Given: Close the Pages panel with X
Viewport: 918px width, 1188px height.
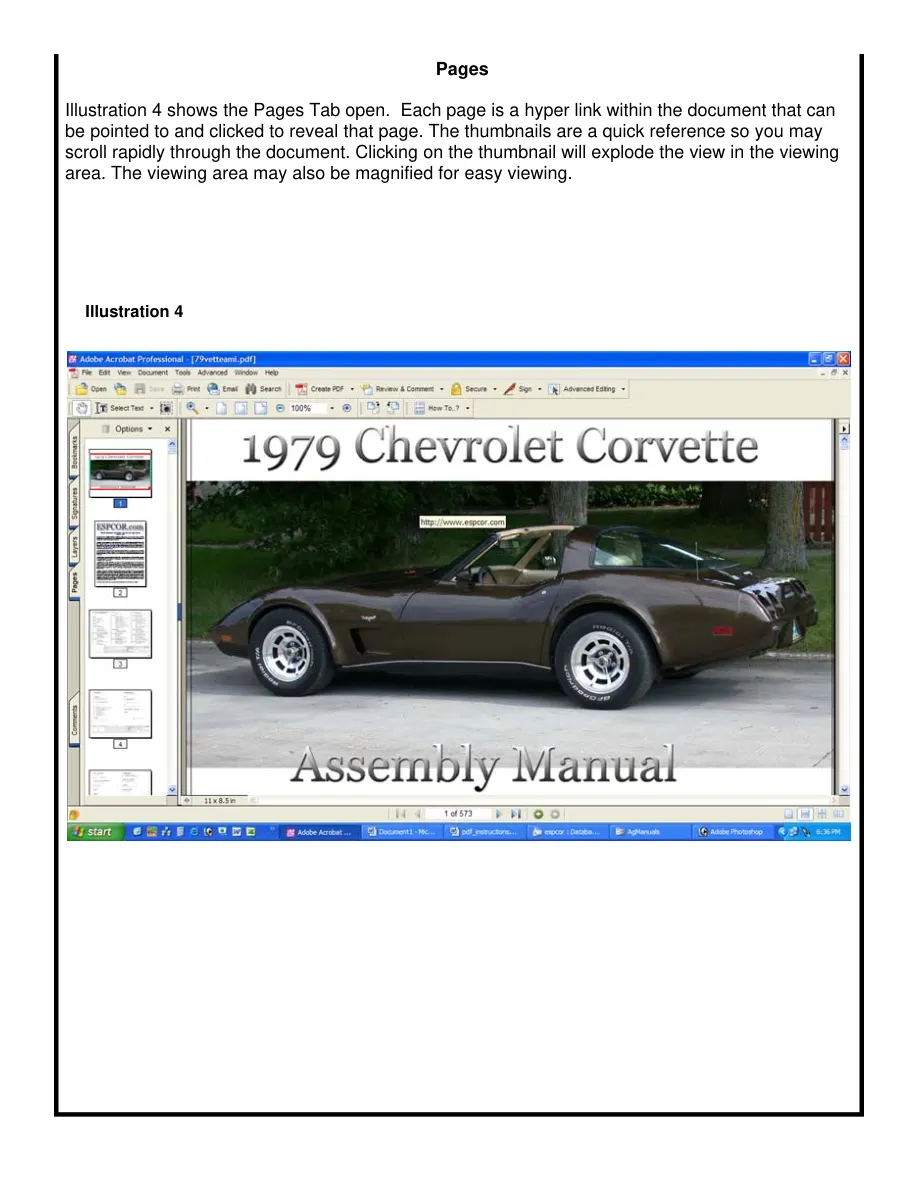Looking at the screenshot, I should click(167, 429).
